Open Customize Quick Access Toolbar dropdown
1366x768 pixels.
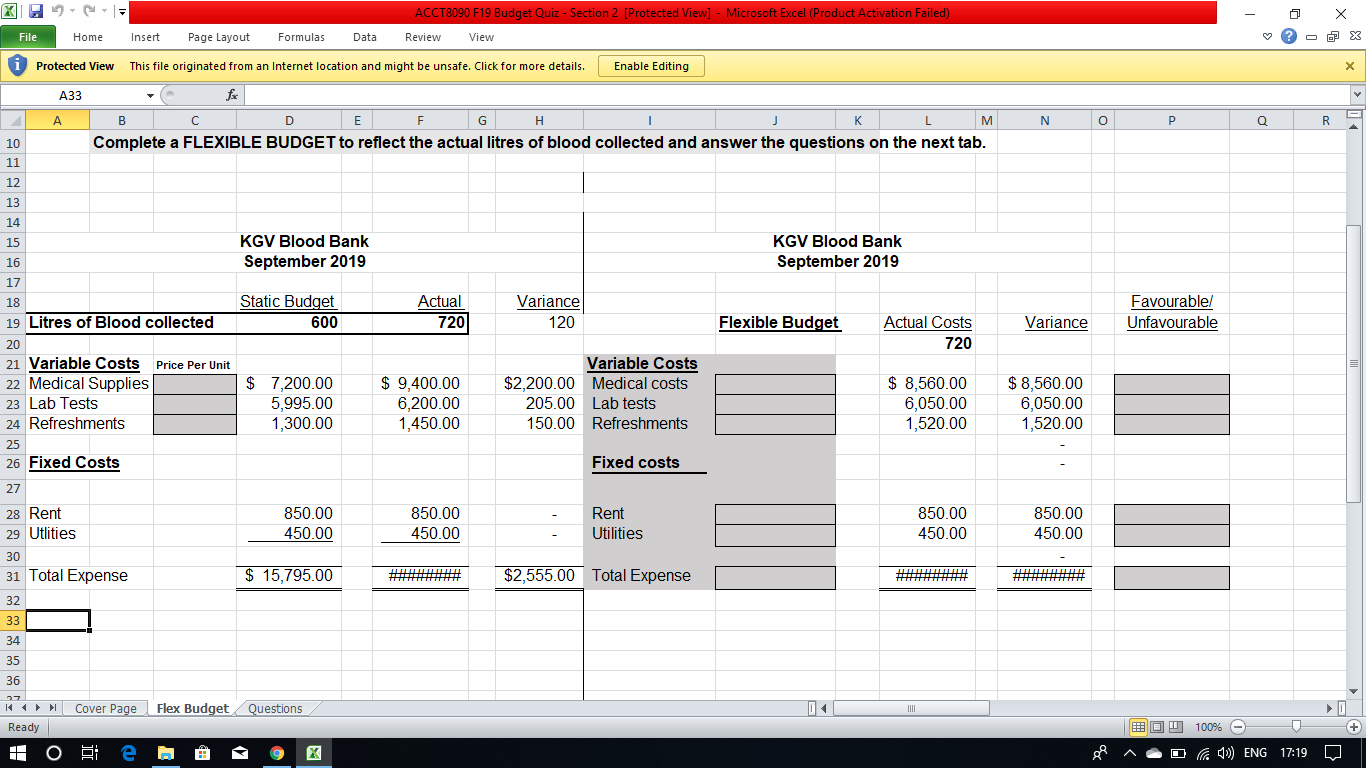tap(121, 12)
